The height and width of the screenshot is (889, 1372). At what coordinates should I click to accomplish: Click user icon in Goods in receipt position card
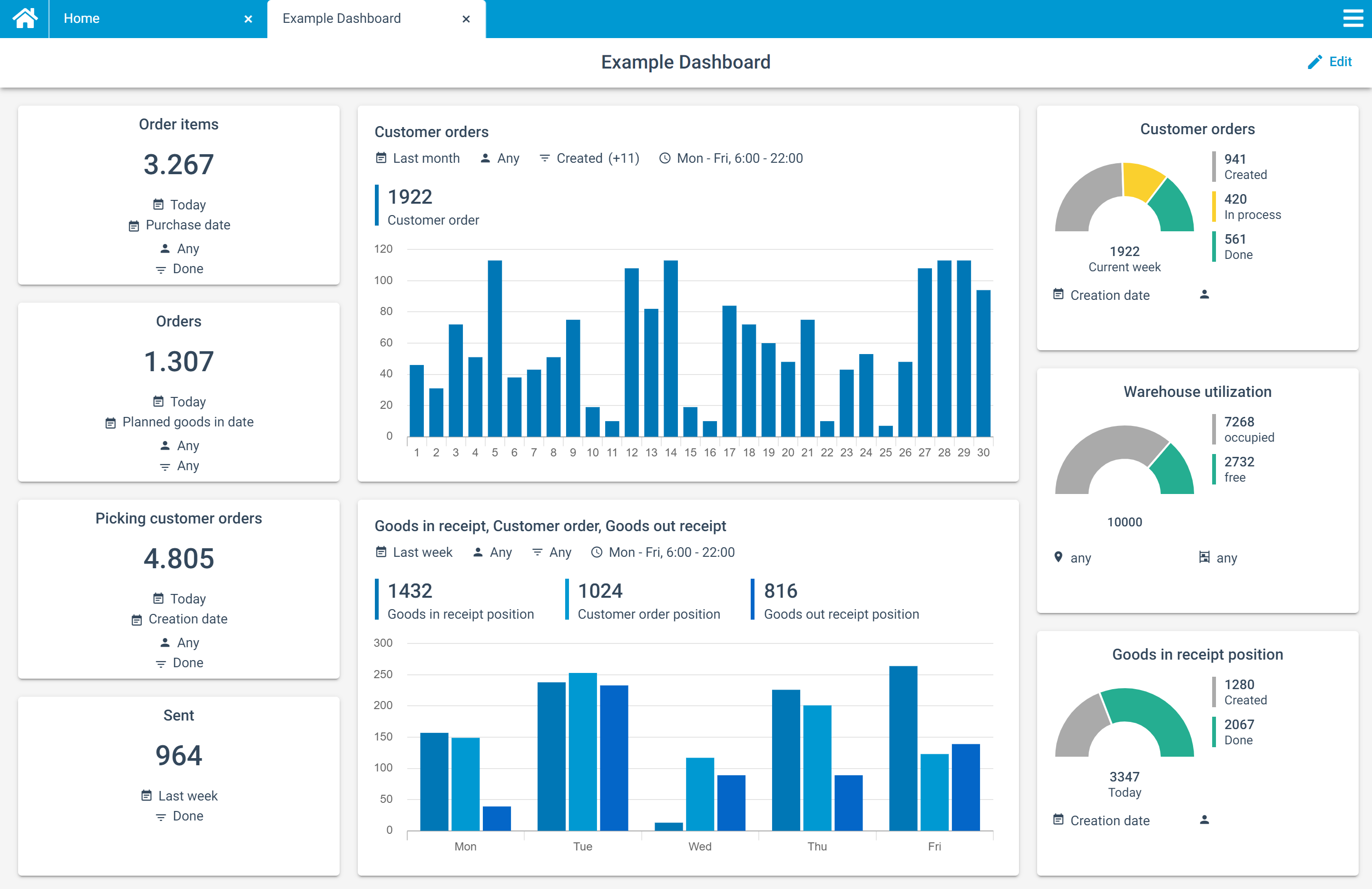point(1204,820)
